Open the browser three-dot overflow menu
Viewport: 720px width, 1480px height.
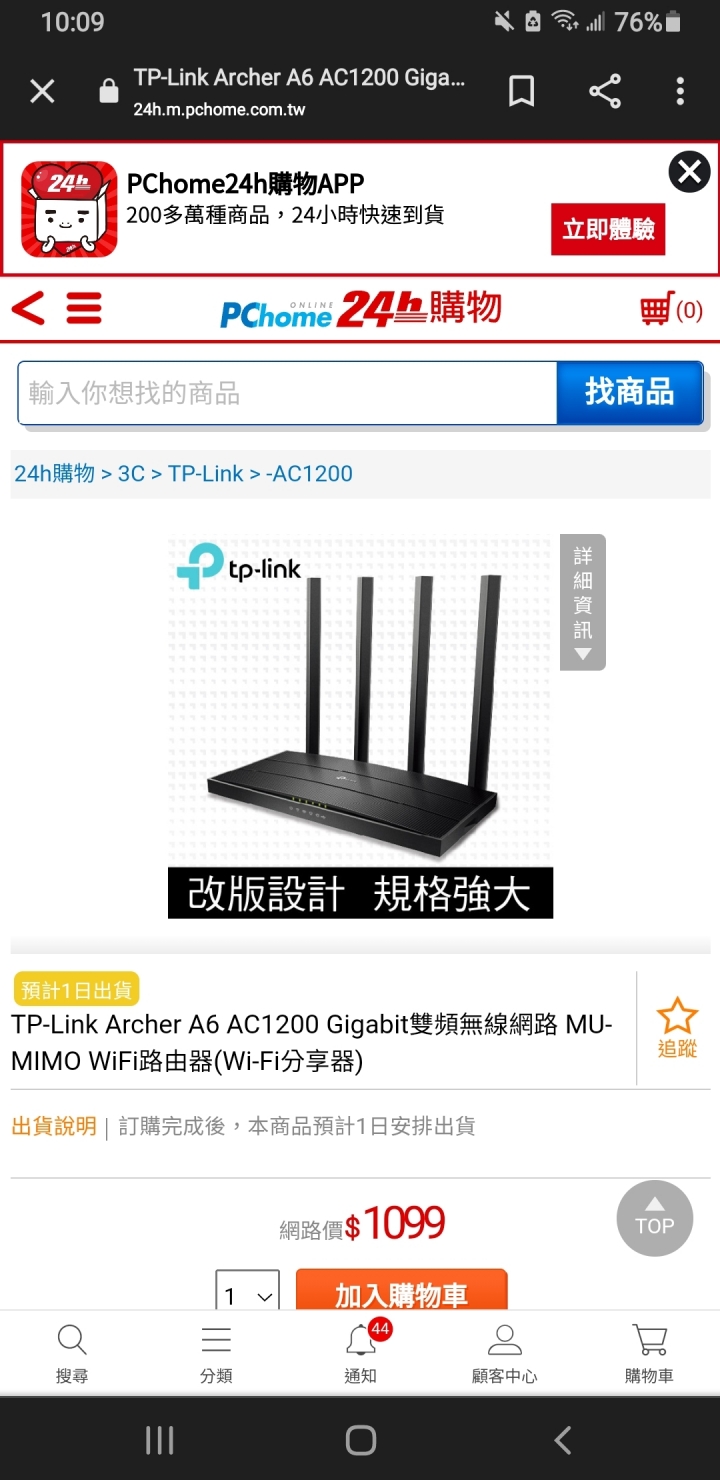680,92
